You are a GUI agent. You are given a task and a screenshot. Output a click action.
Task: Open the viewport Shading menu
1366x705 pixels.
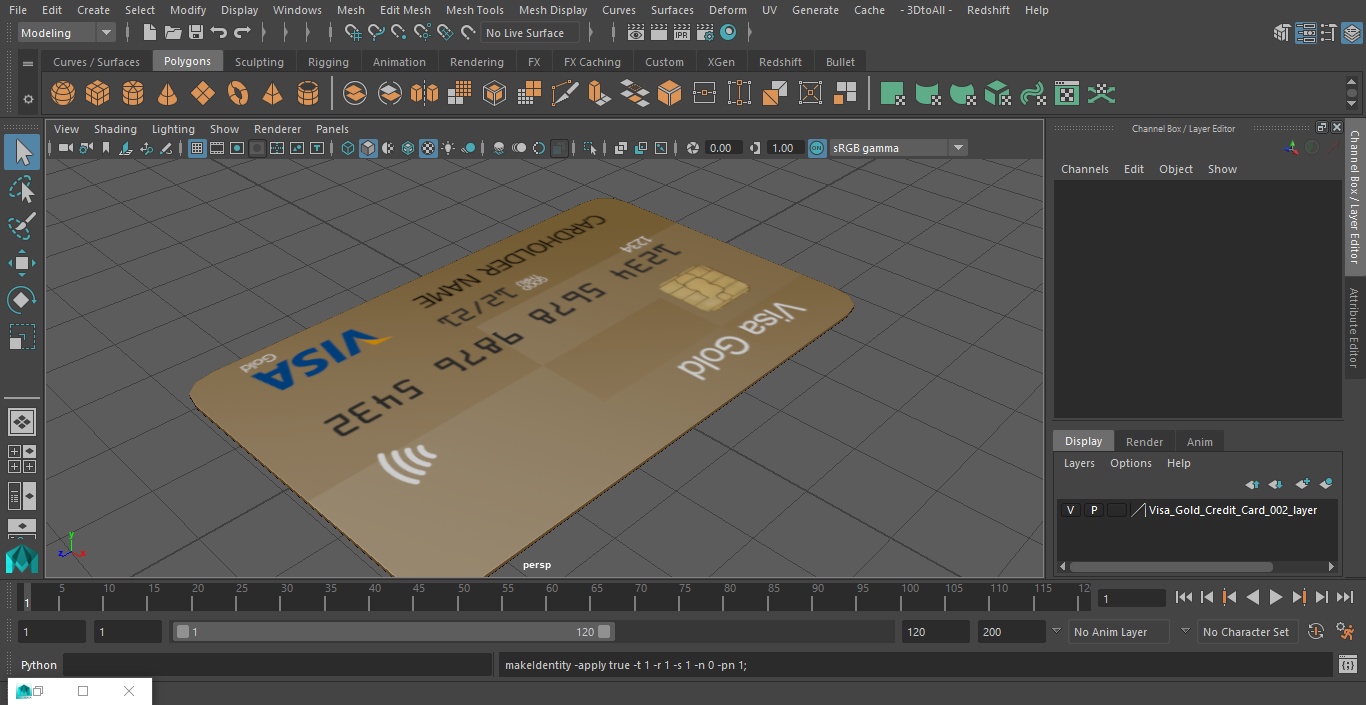coord(115,129)
